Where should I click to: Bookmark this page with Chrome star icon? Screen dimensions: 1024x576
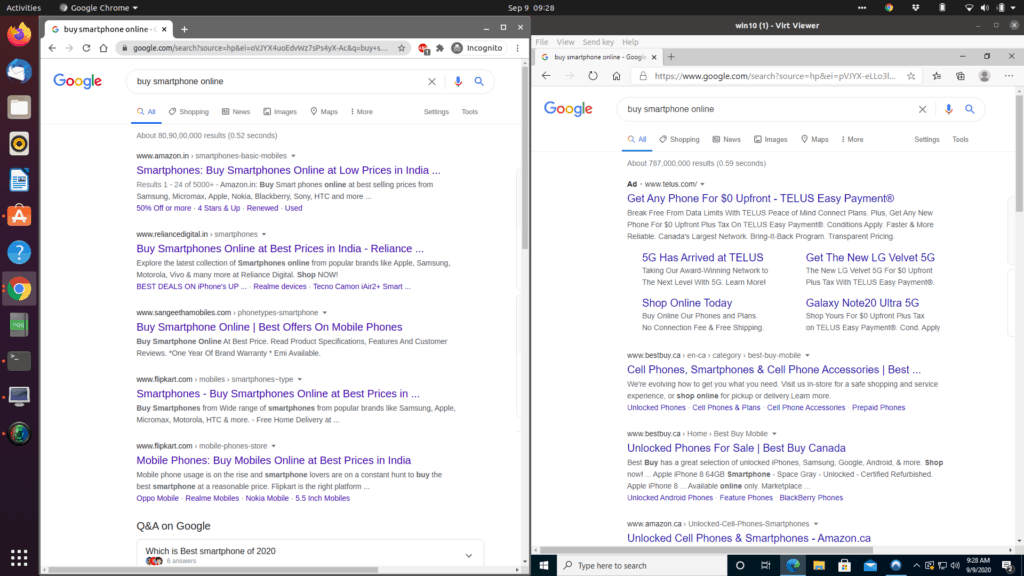(402, 48)
